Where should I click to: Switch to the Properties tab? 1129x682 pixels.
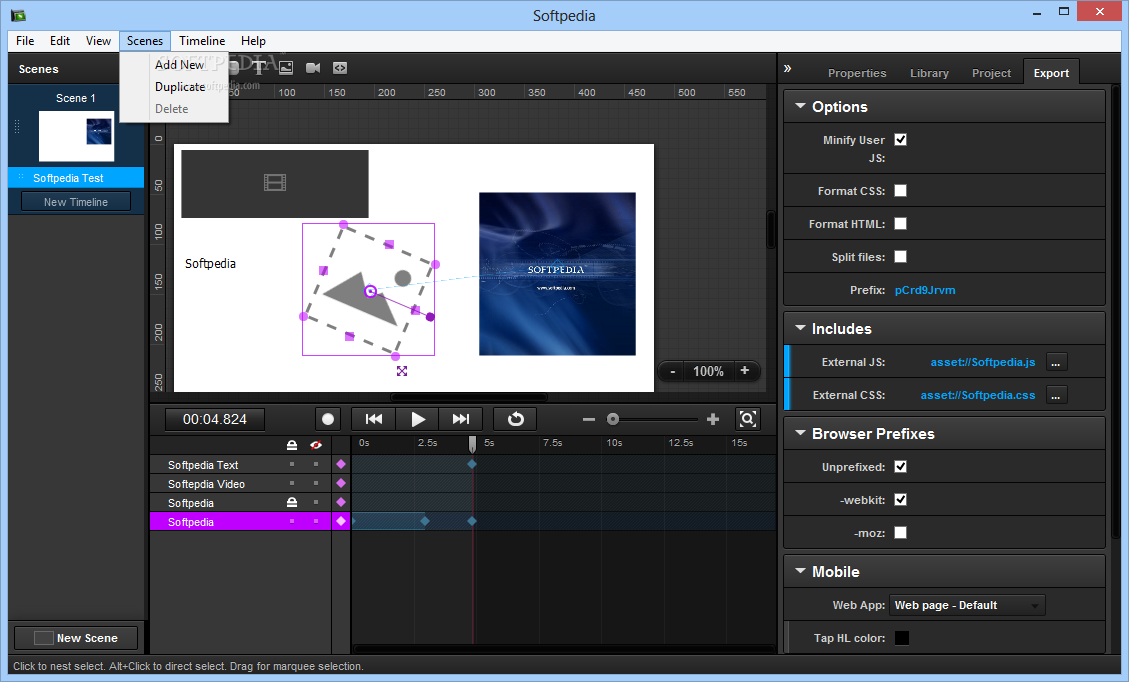tap(857, 73)
